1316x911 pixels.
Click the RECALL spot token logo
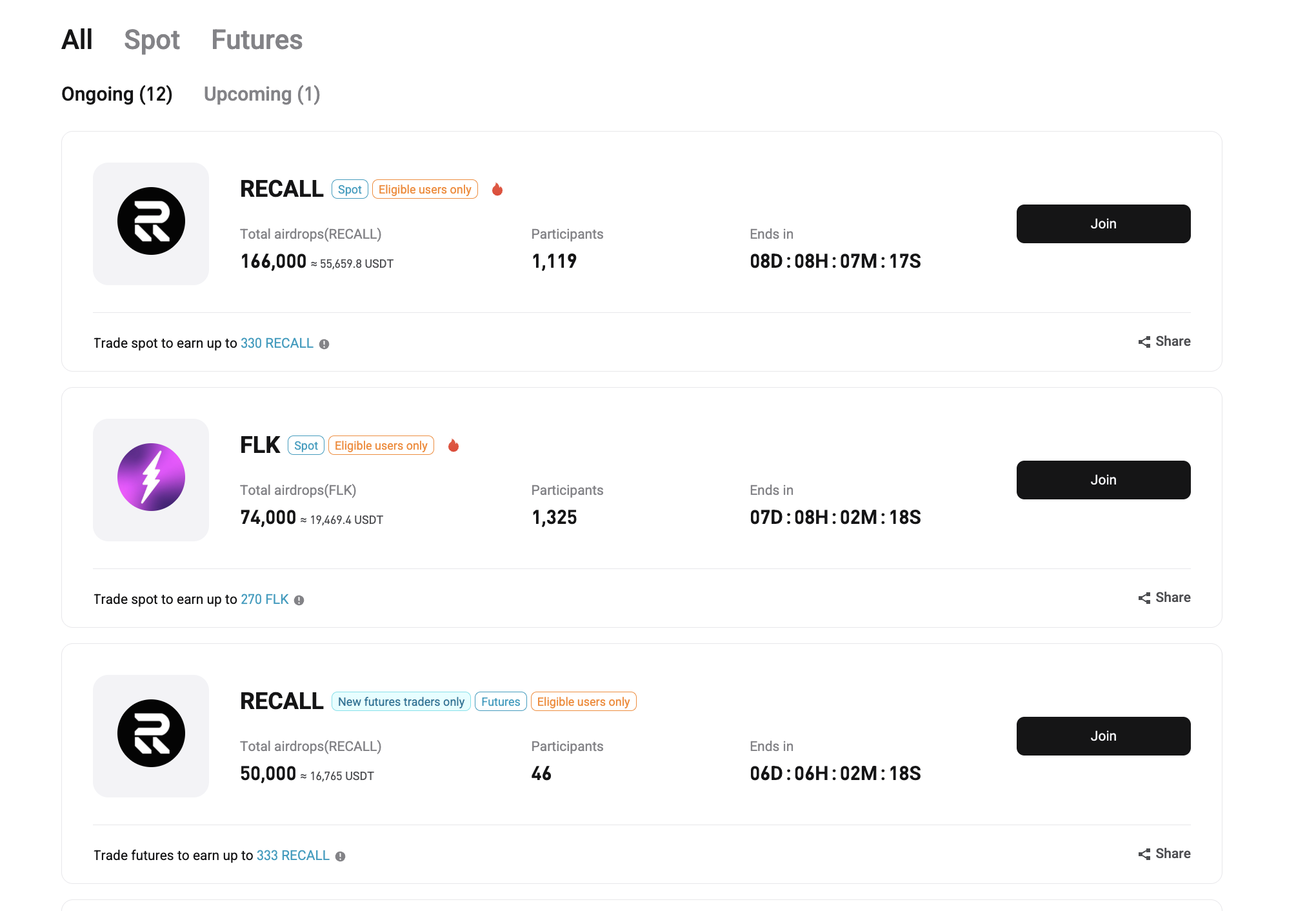click(151, 221)
